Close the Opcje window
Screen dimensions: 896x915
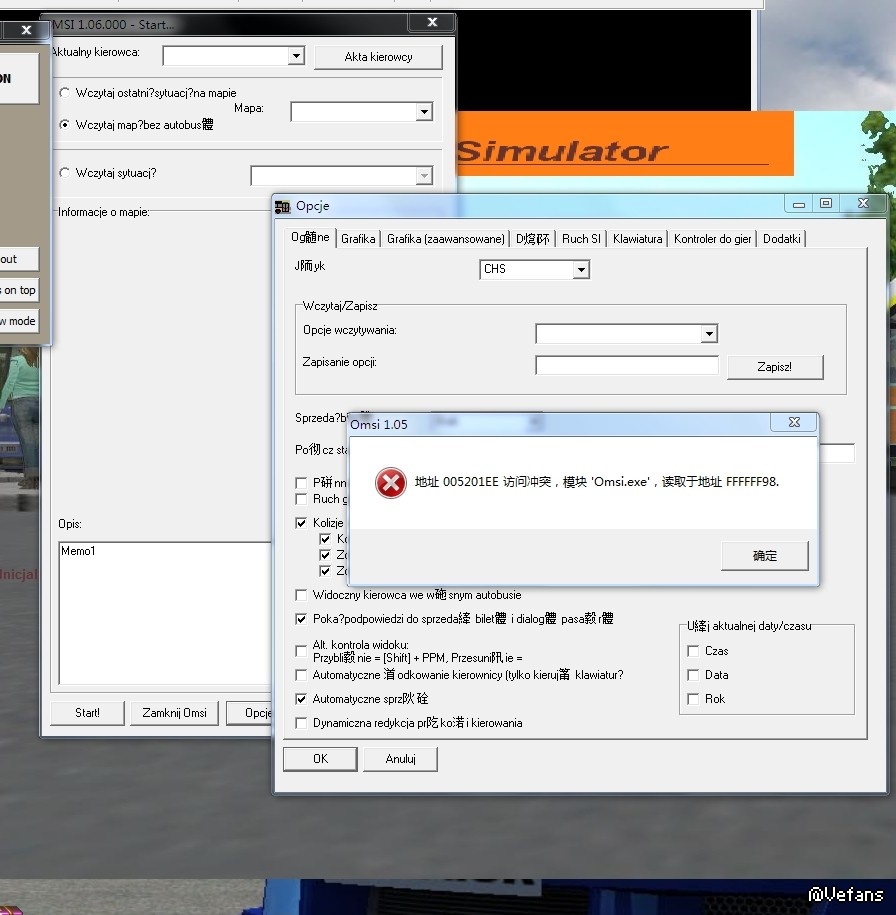(863, 204)
